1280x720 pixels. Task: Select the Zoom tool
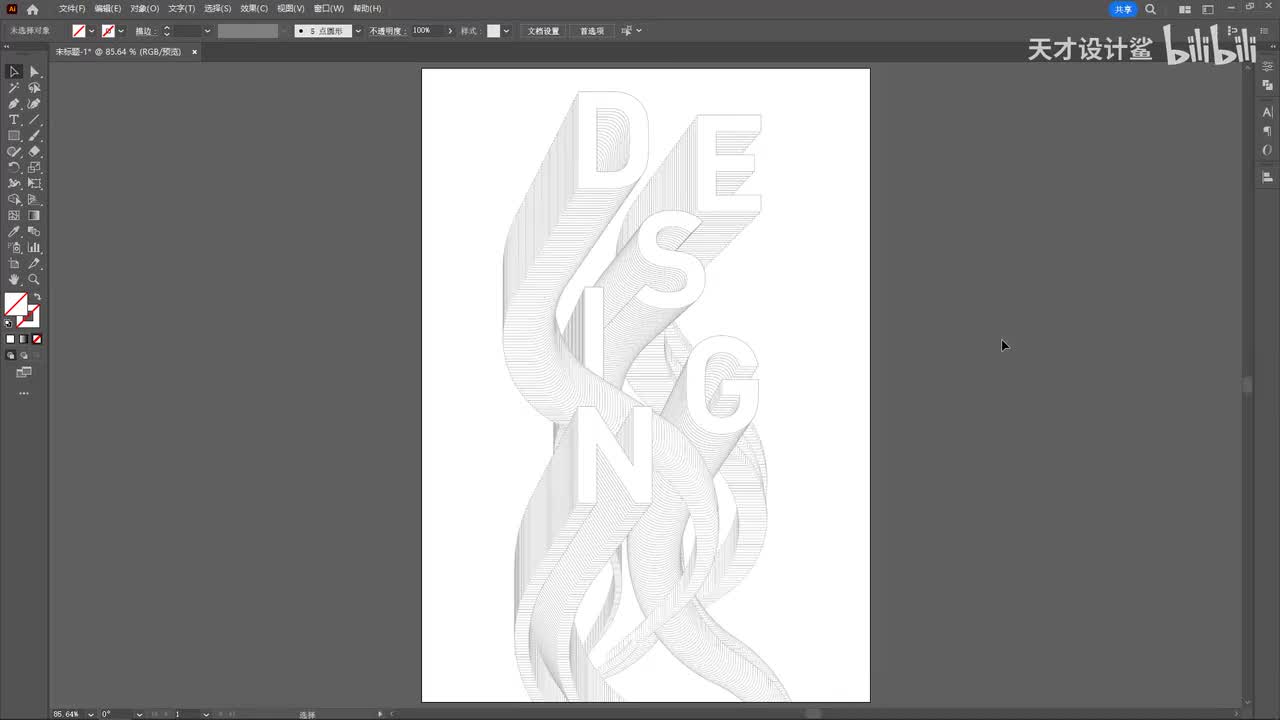click(x=34, y=280)
